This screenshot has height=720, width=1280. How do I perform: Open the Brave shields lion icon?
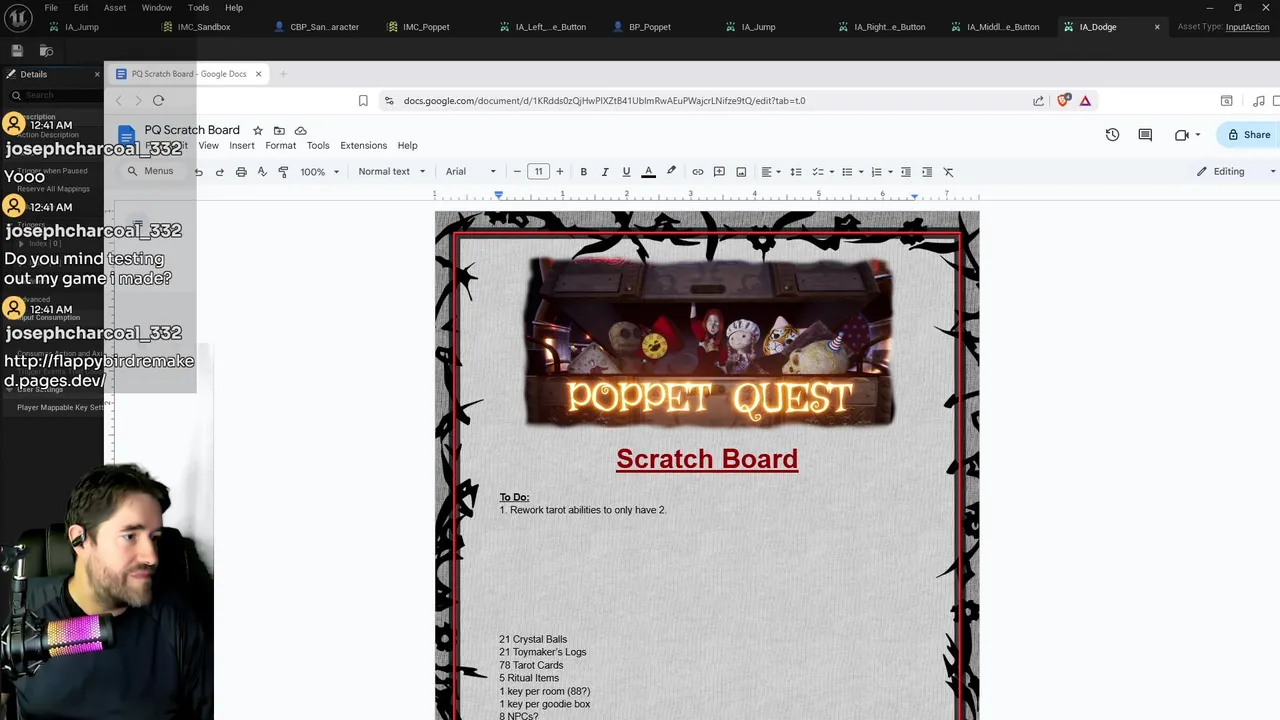click(x=1064, y=100)
